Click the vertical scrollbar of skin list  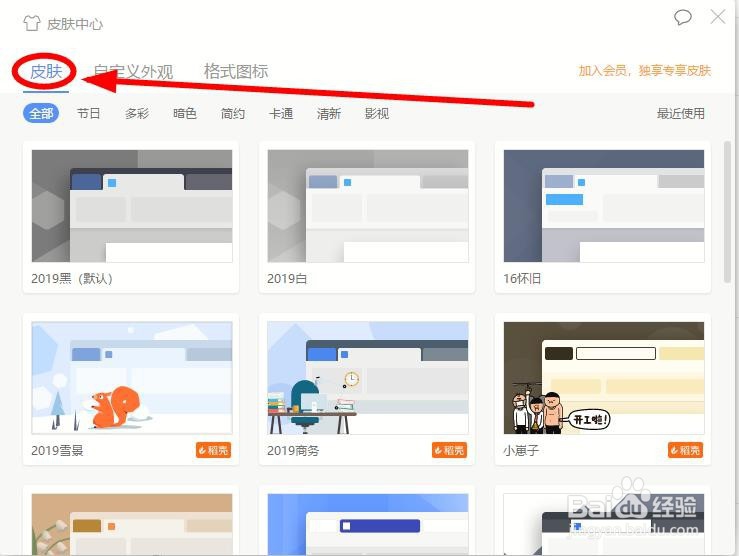click(727, 212)
